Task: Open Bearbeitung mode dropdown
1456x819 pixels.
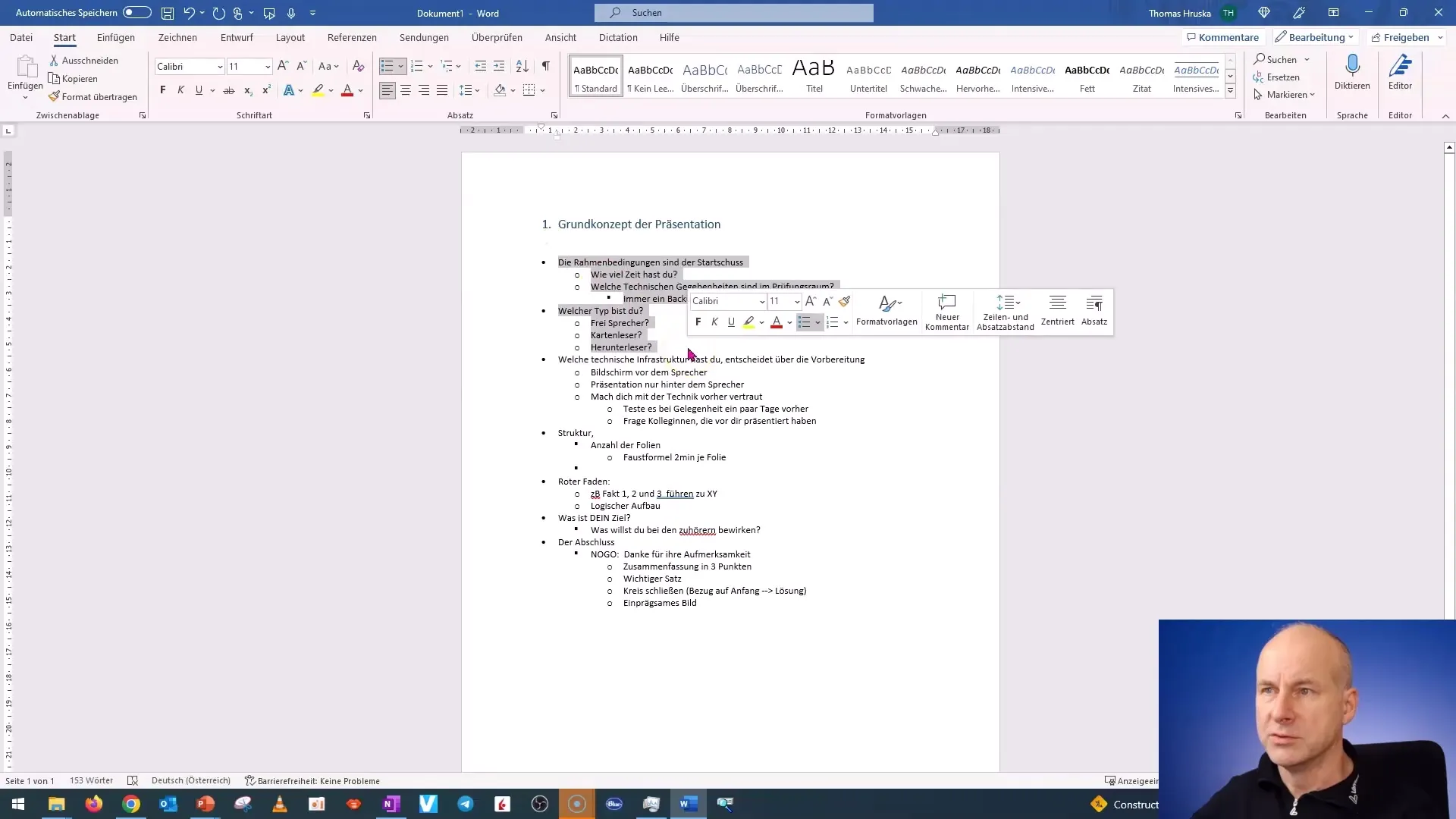Action: point(1315,37)
